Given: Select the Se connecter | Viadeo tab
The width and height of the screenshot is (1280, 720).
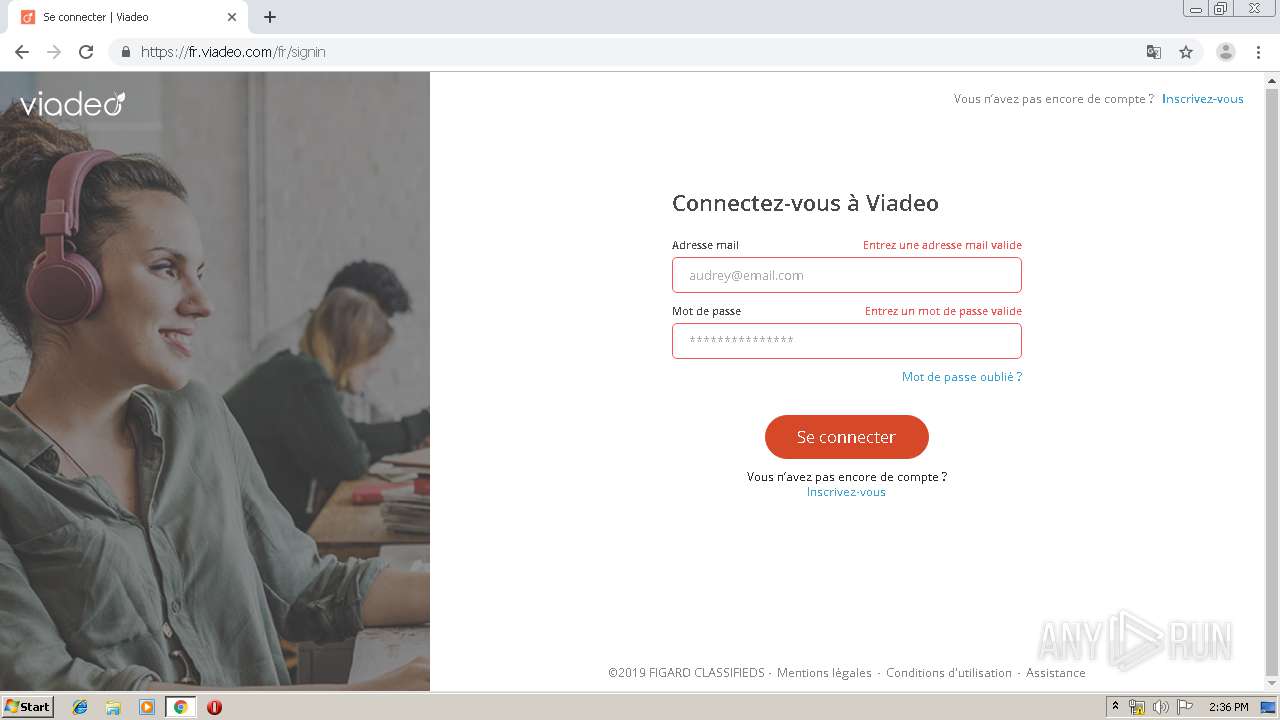Looking at the screenshot, I should coord(127,17).
